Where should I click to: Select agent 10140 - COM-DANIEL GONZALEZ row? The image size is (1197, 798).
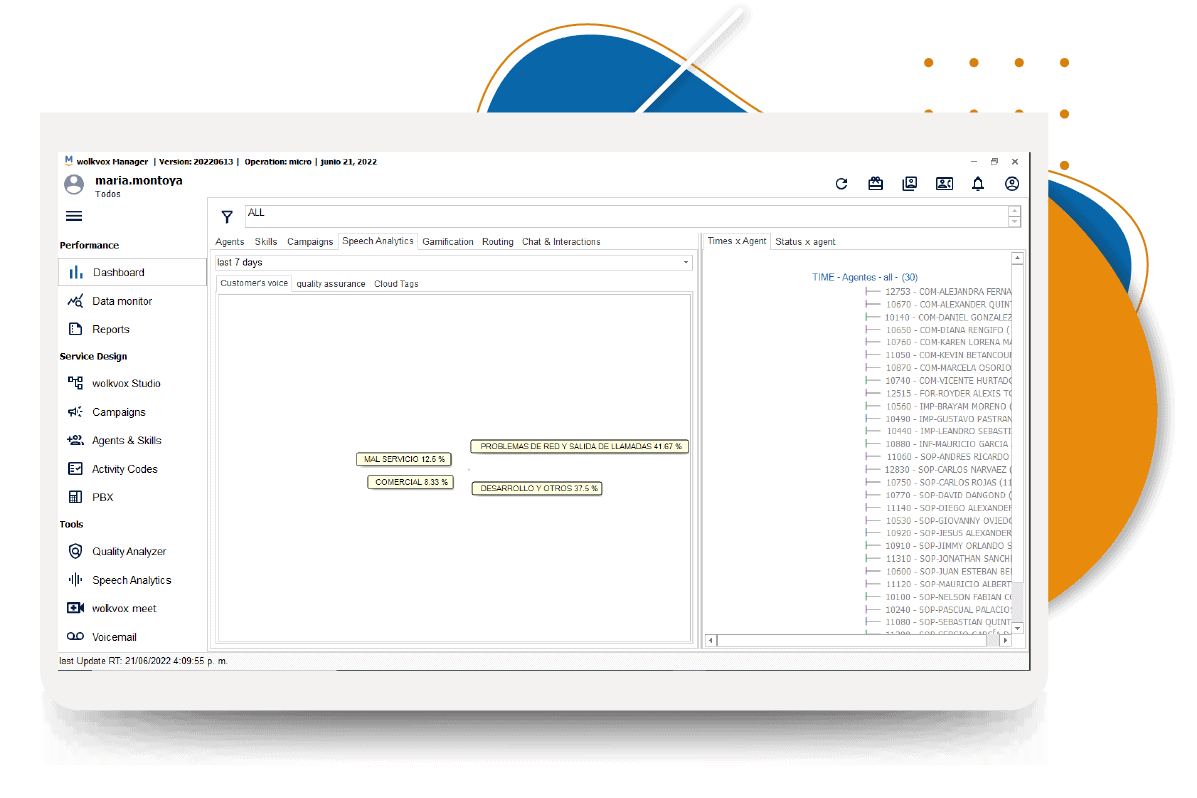(947, 318)
